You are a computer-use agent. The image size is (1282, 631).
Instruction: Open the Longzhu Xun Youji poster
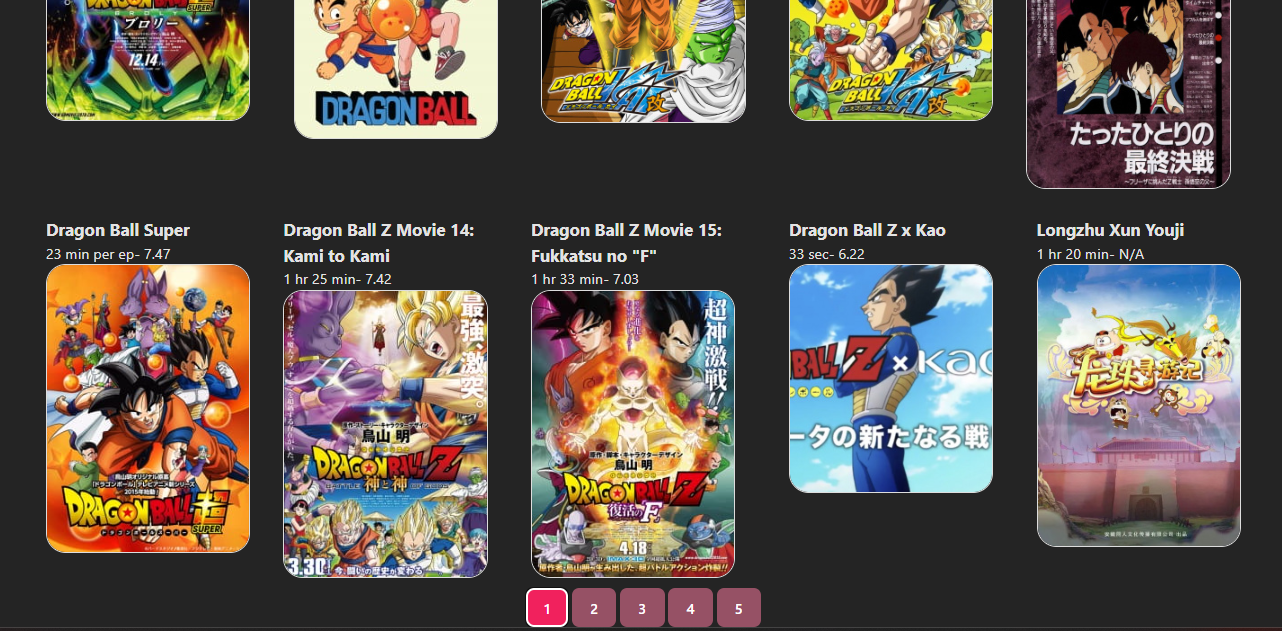tap(1138, 405)
